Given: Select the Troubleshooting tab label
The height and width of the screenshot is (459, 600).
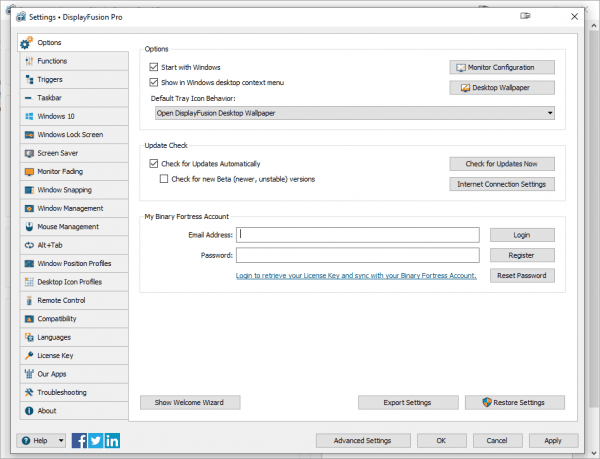Looking at the screenshot, I should [62, 392].
